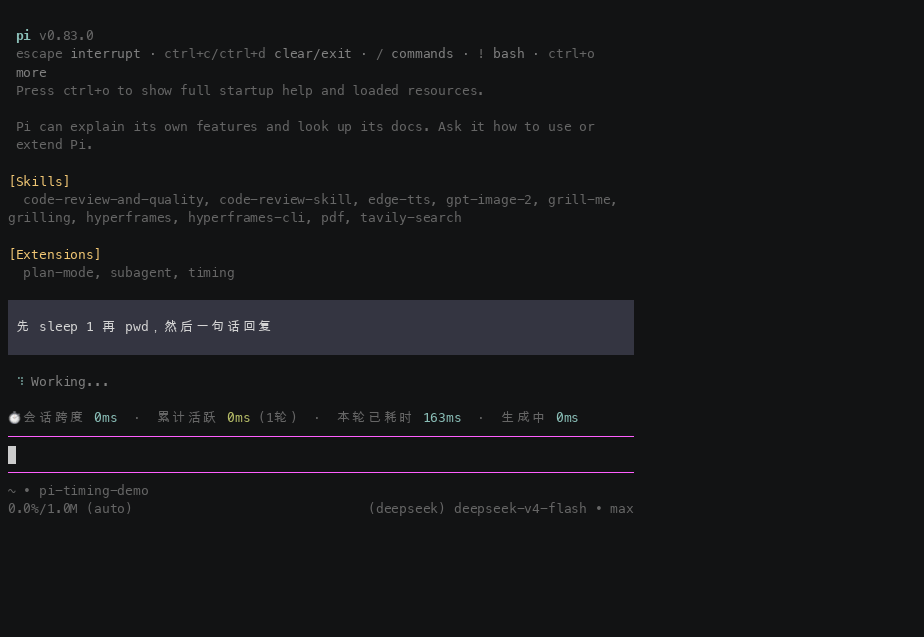Viewport: 924px width, 637px height.
Task: Click the Working spinner icon
Action: point(21,381)
